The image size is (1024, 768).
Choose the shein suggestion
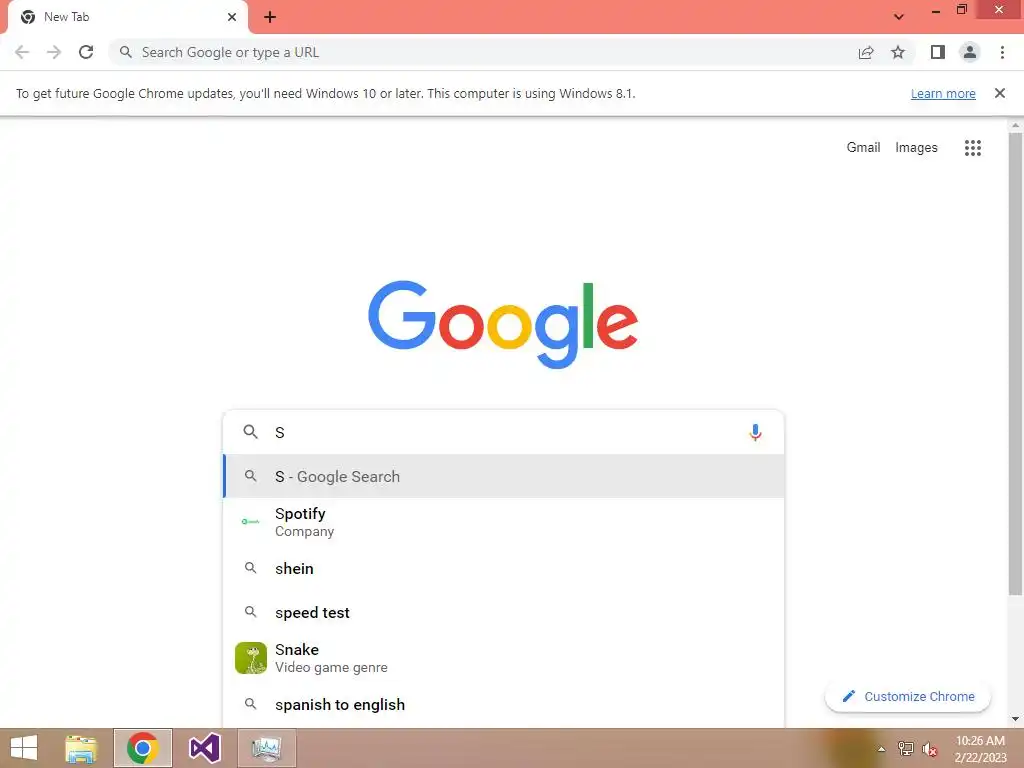click(504, 569)
